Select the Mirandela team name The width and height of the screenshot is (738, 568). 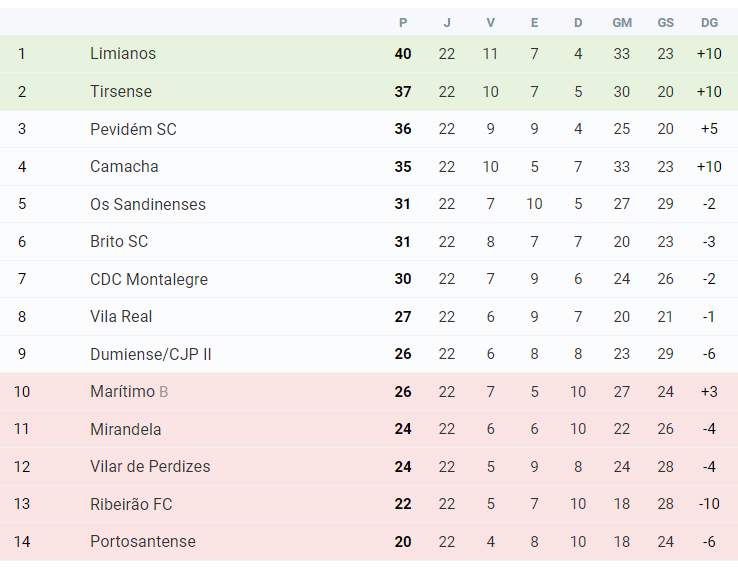(x=126, y=429)
